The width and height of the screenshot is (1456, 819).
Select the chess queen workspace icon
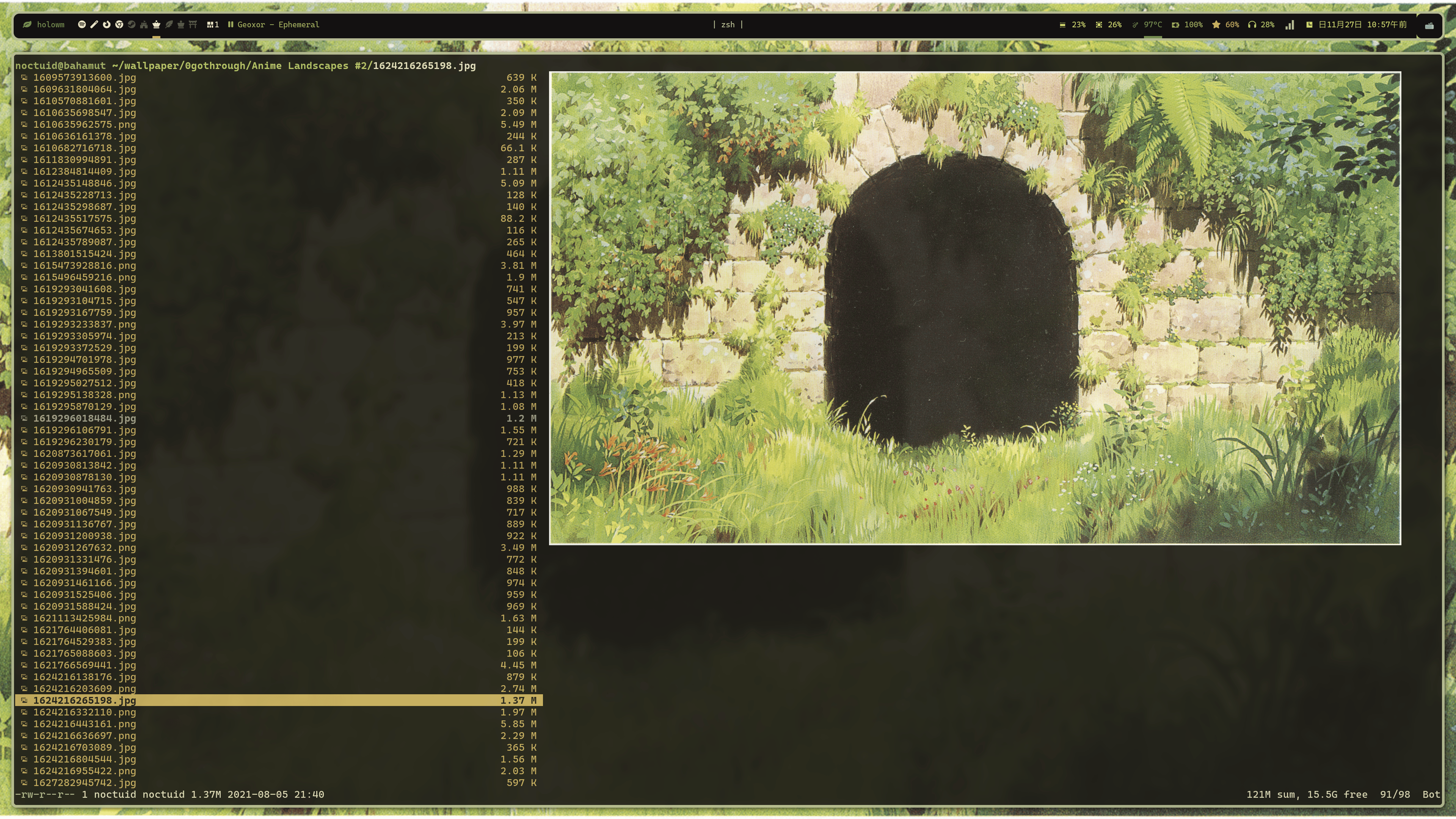click(x=156, y=24)
